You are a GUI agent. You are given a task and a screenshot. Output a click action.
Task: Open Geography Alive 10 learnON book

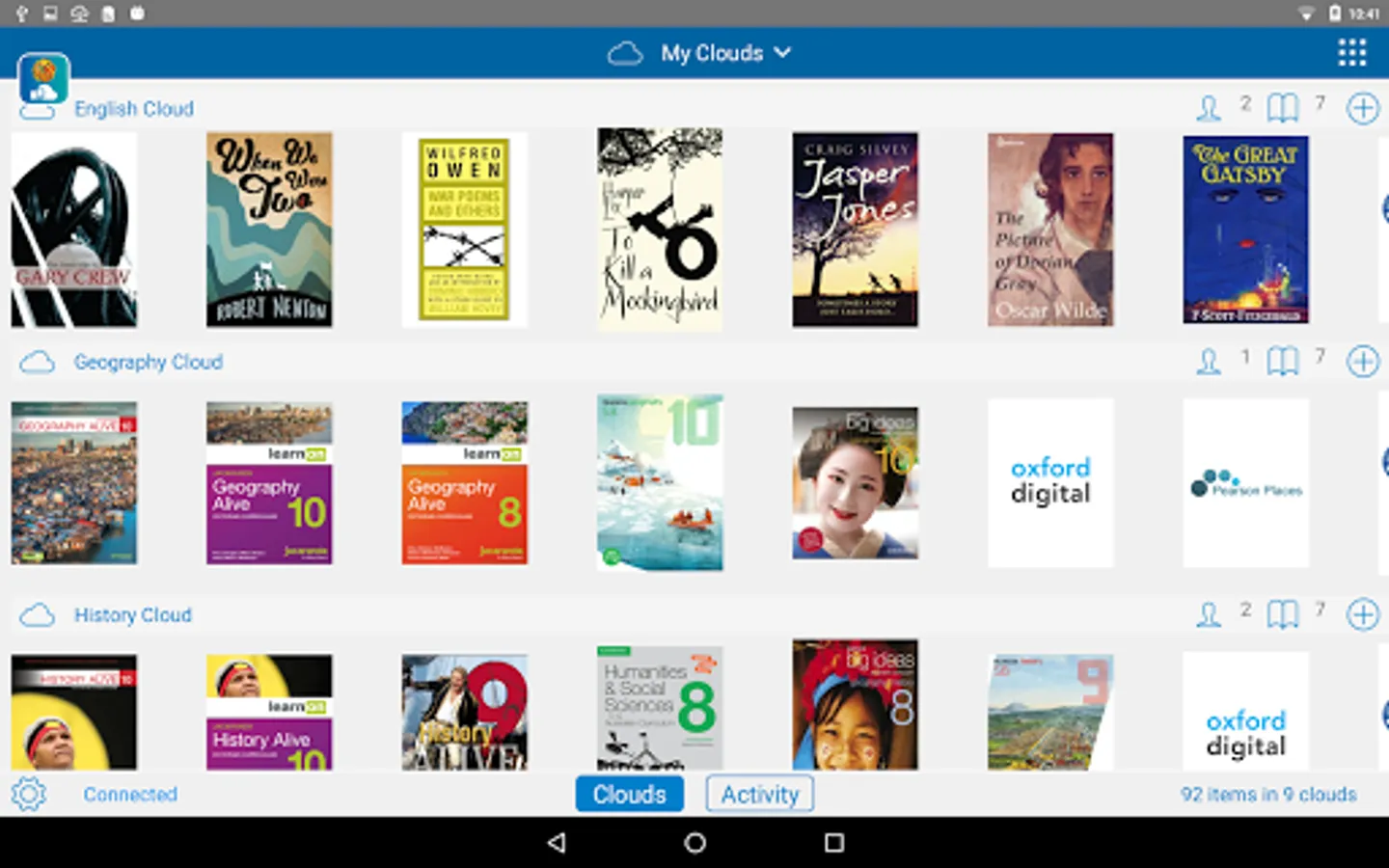pyautogui.click(x=269, y=483)
